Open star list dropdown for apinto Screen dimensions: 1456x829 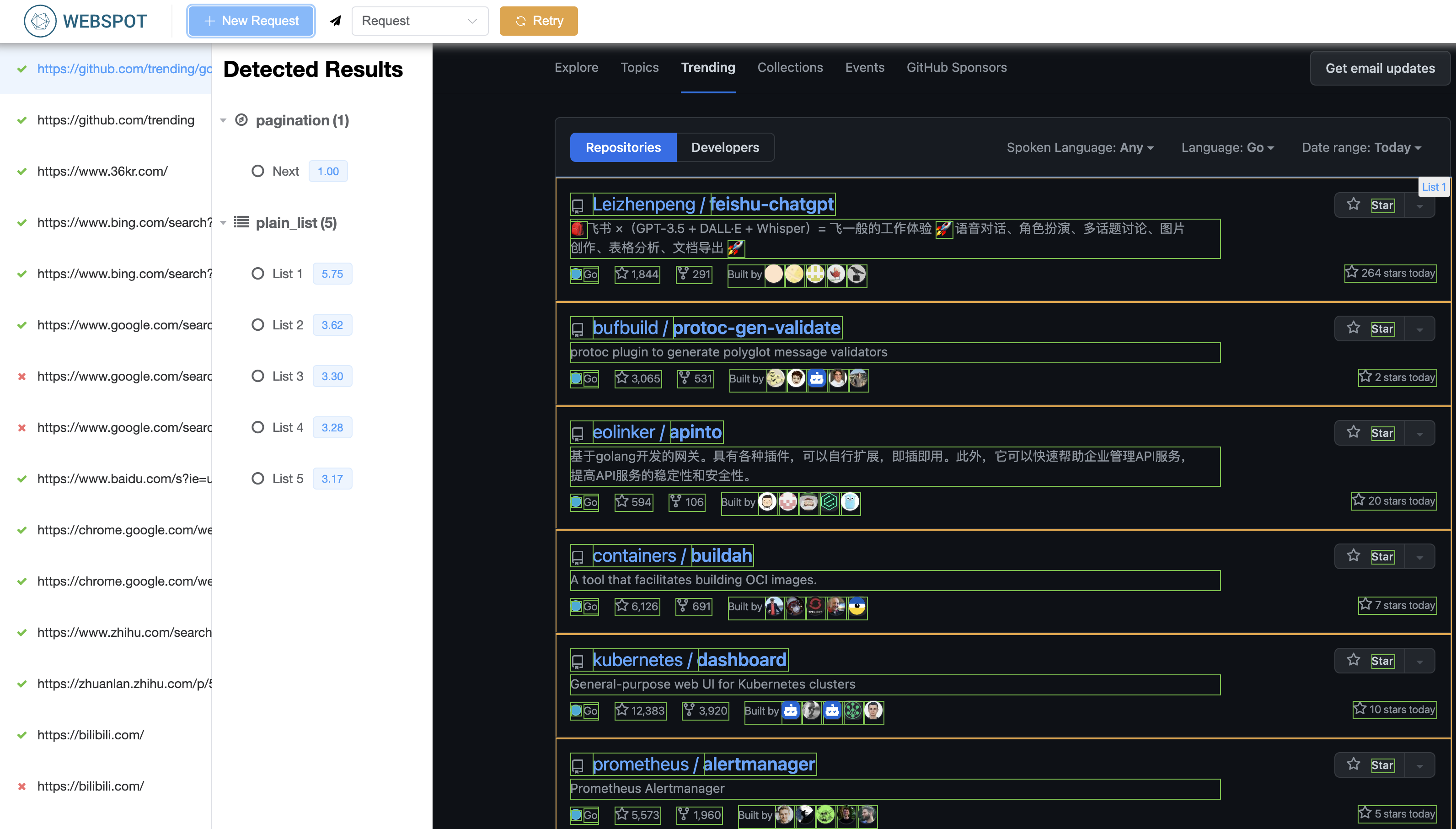(x=1419, y=433)
